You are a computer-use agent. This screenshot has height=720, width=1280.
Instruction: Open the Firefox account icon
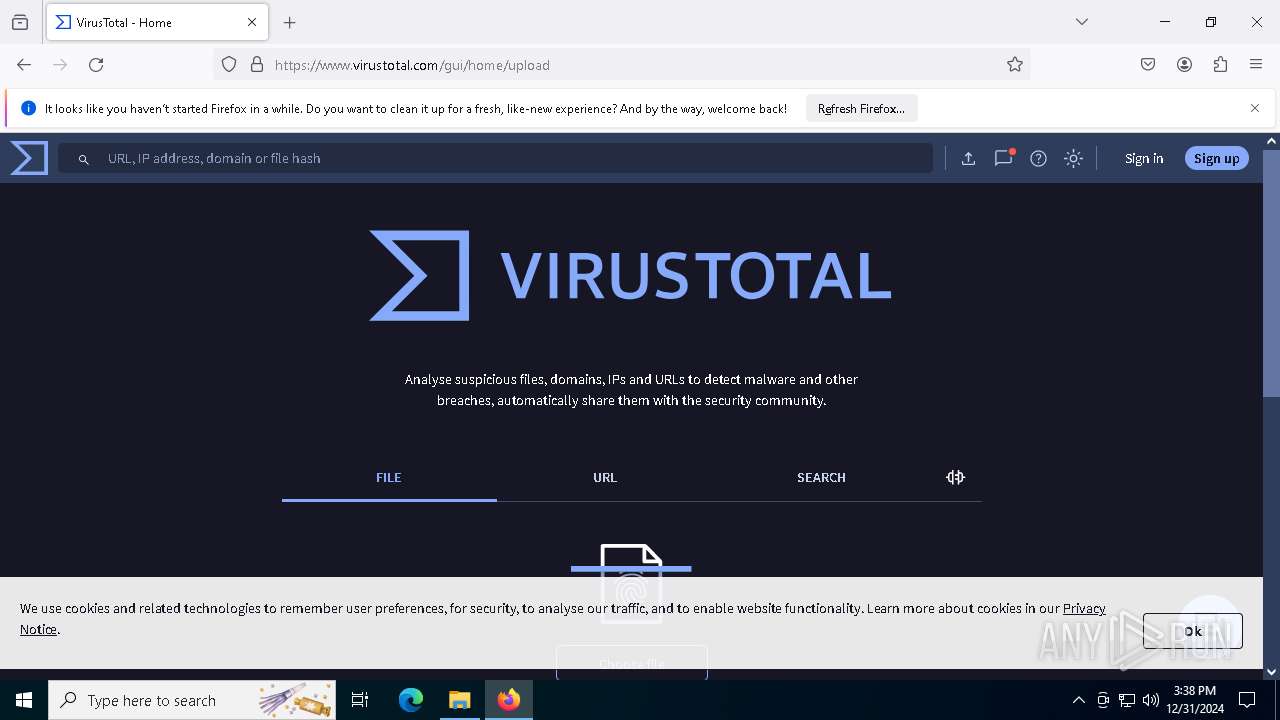(x=1184, y=65)
